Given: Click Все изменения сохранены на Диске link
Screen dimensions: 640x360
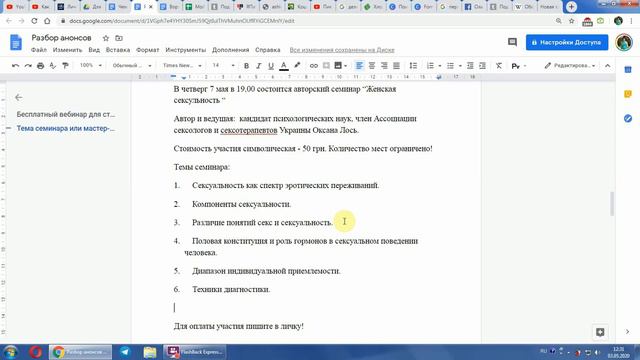Looking at the screenshot, I should (x=342, y=50).
